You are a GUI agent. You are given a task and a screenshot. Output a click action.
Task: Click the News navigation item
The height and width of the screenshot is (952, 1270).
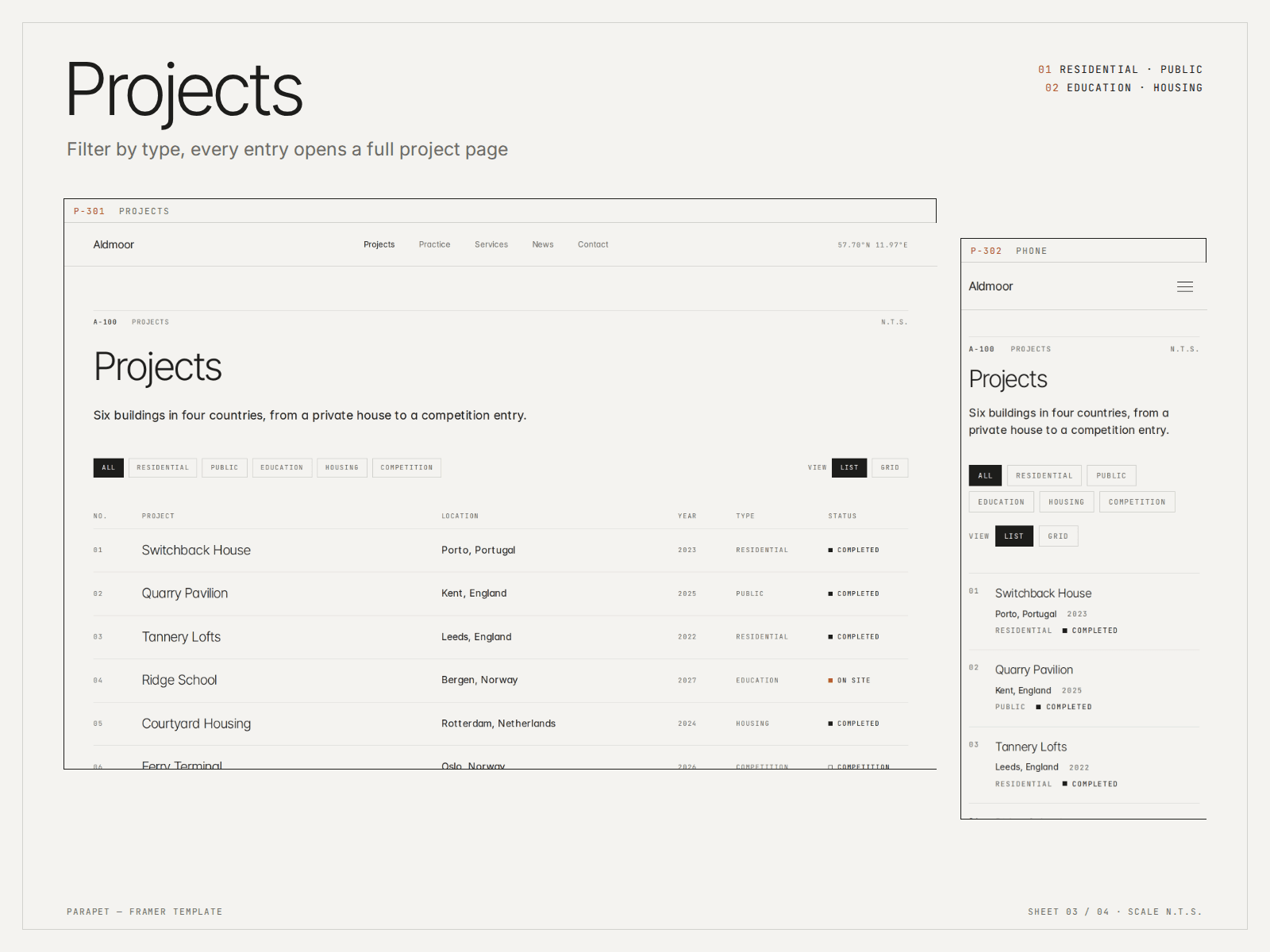pyautogui.click(x=543, y=244)
